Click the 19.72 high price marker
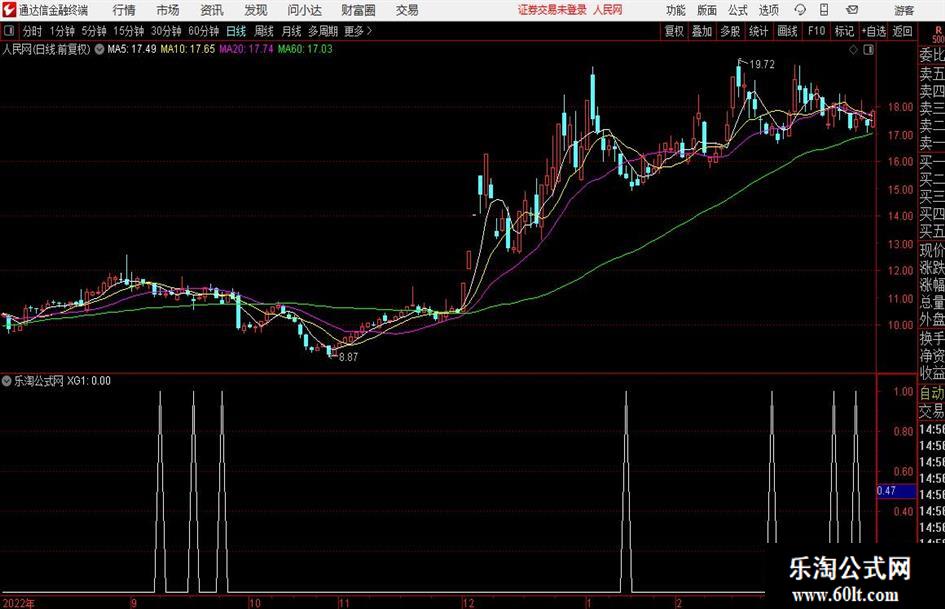945x609 pixels. [762, 64]
